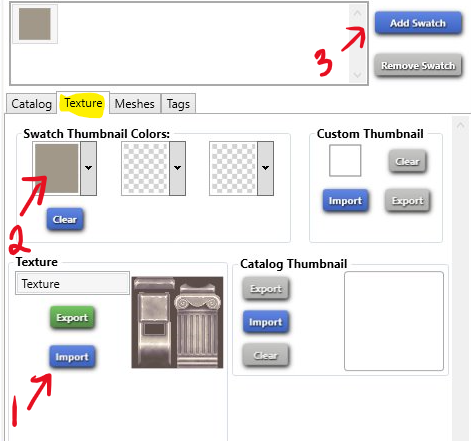This screenshot has width=471, height=441.
Task: Click the green texture Export button
Action: (72, 317)
